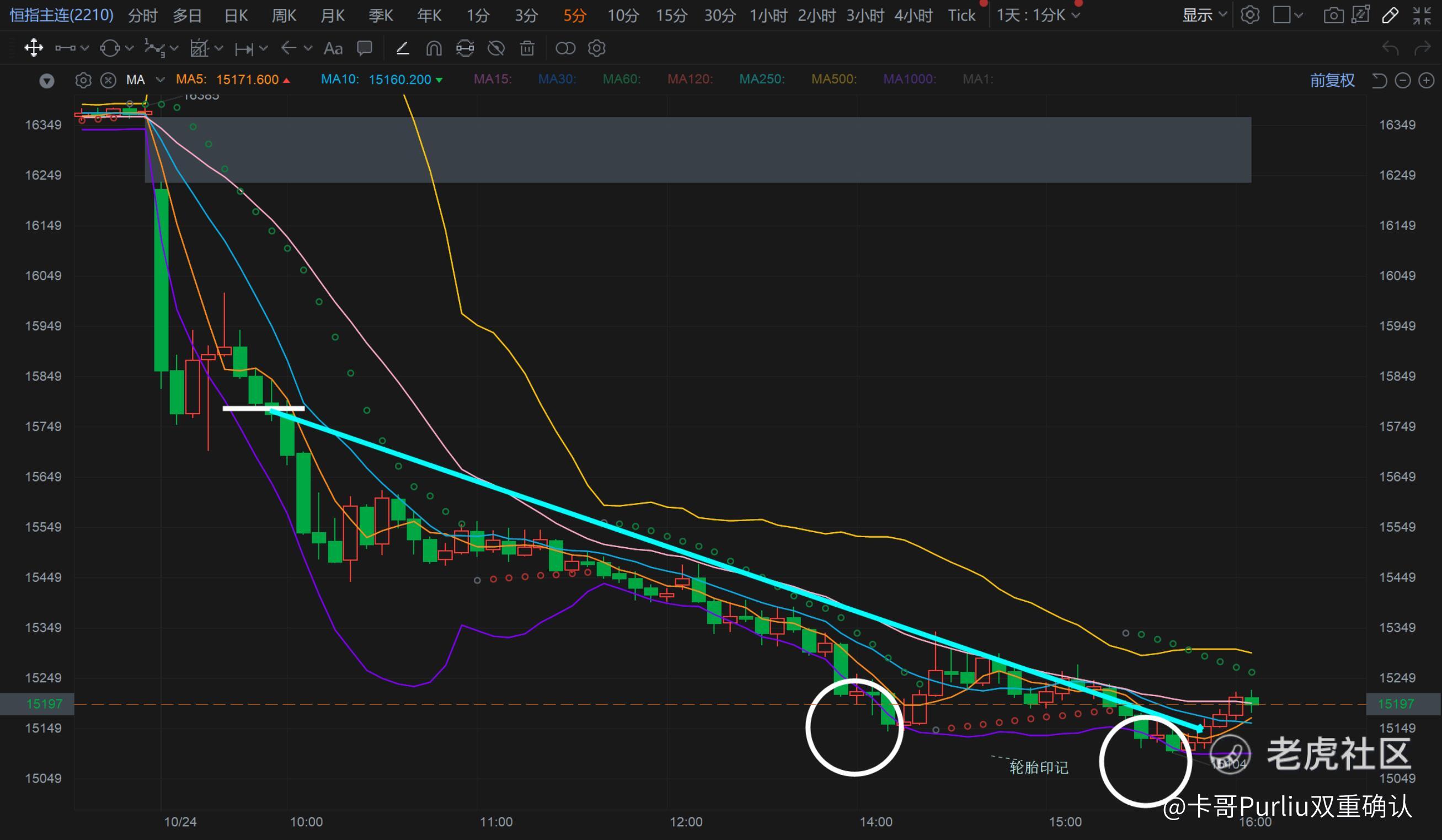1442x840 pixels.
Task: Expand ratio tool dropdown arrow
Action: 218,48
